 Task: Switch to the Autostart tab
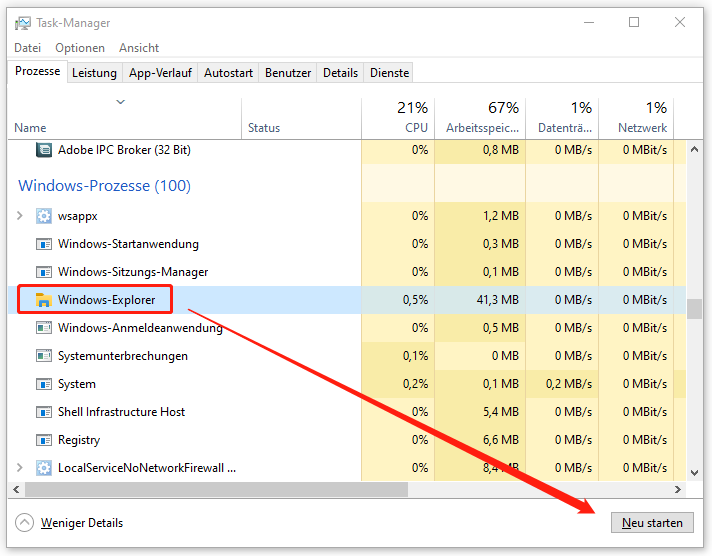click(x=228, y=73)
